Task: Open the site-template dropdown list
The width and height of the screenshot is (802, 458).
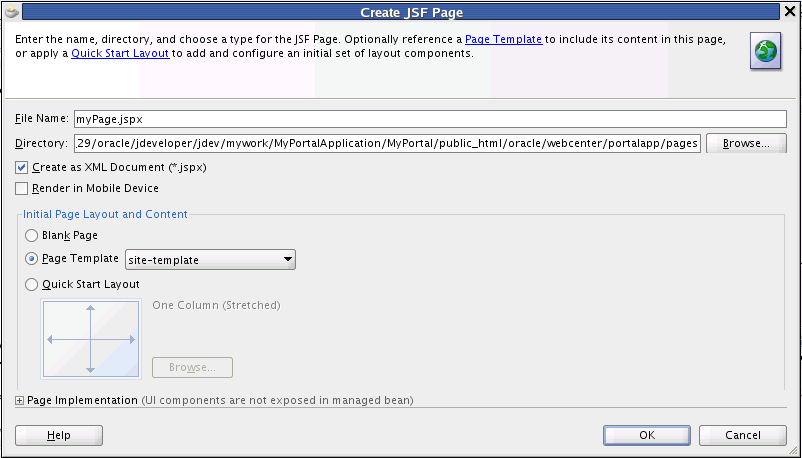Action: coord(210,259)
